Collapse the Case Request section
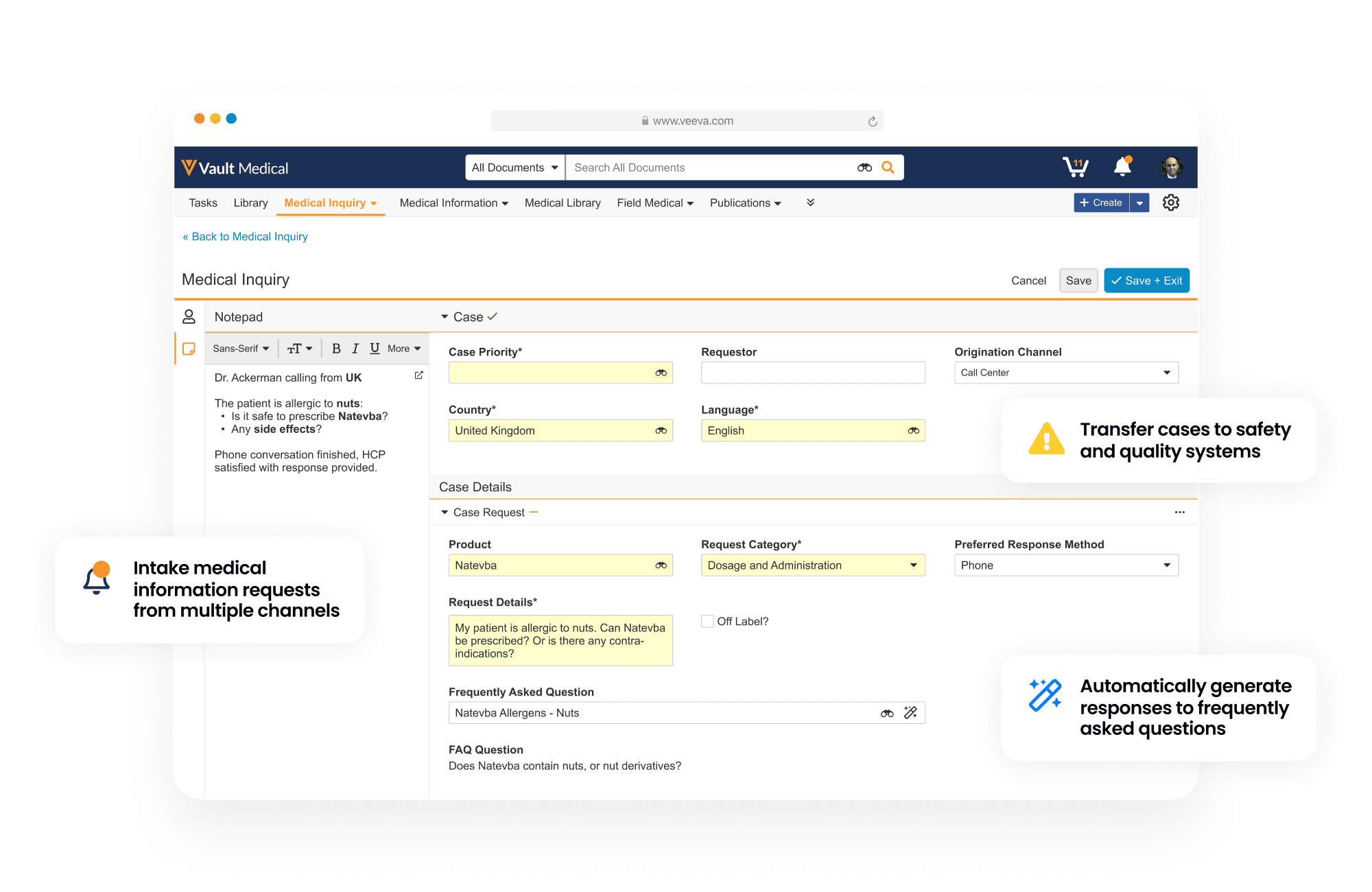The image size is (1372, 892). (445, 513)
